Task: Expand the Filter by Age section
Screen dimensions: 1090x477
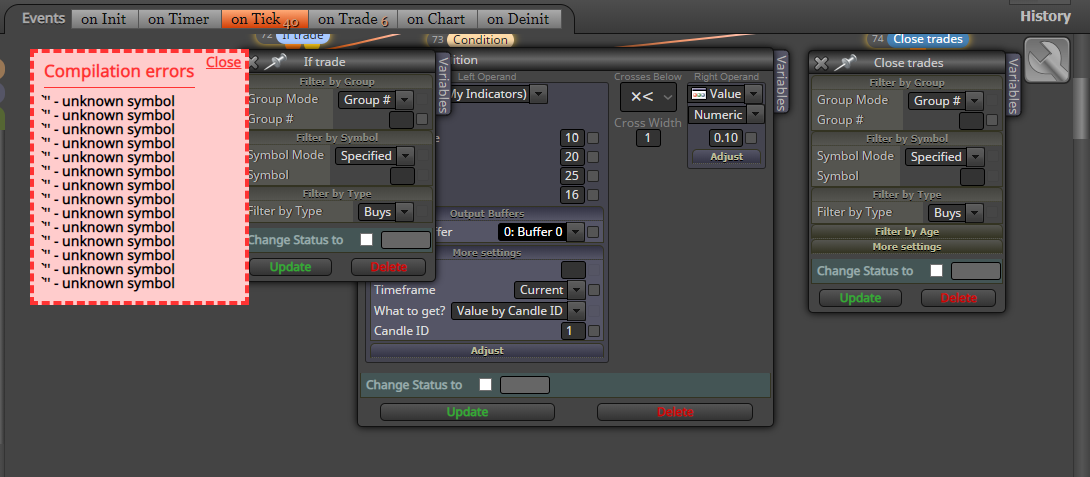Action: click(x=906, y=232)
